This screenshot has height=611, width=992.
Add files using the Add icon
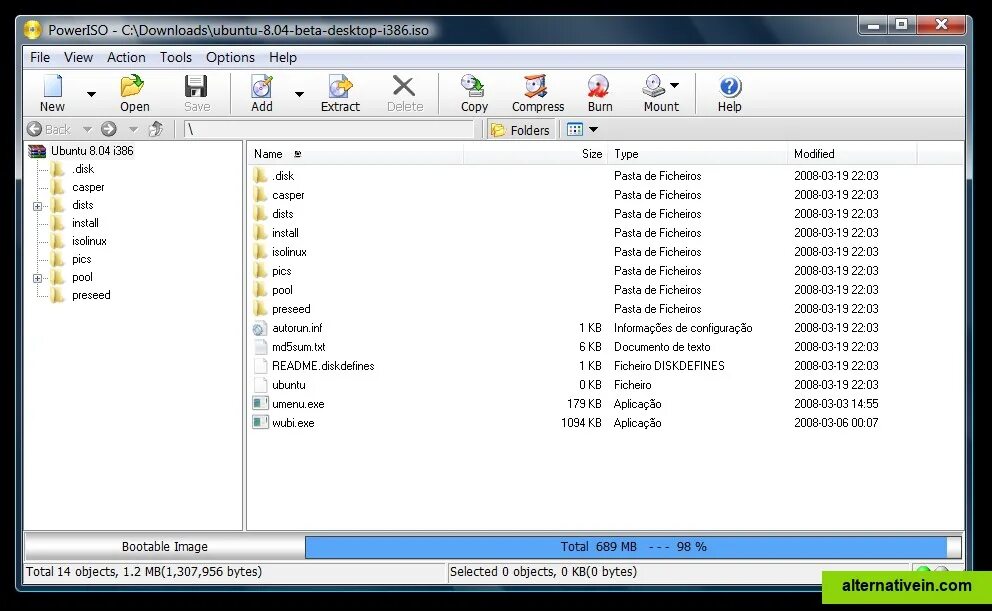click(x=261, y=92)
